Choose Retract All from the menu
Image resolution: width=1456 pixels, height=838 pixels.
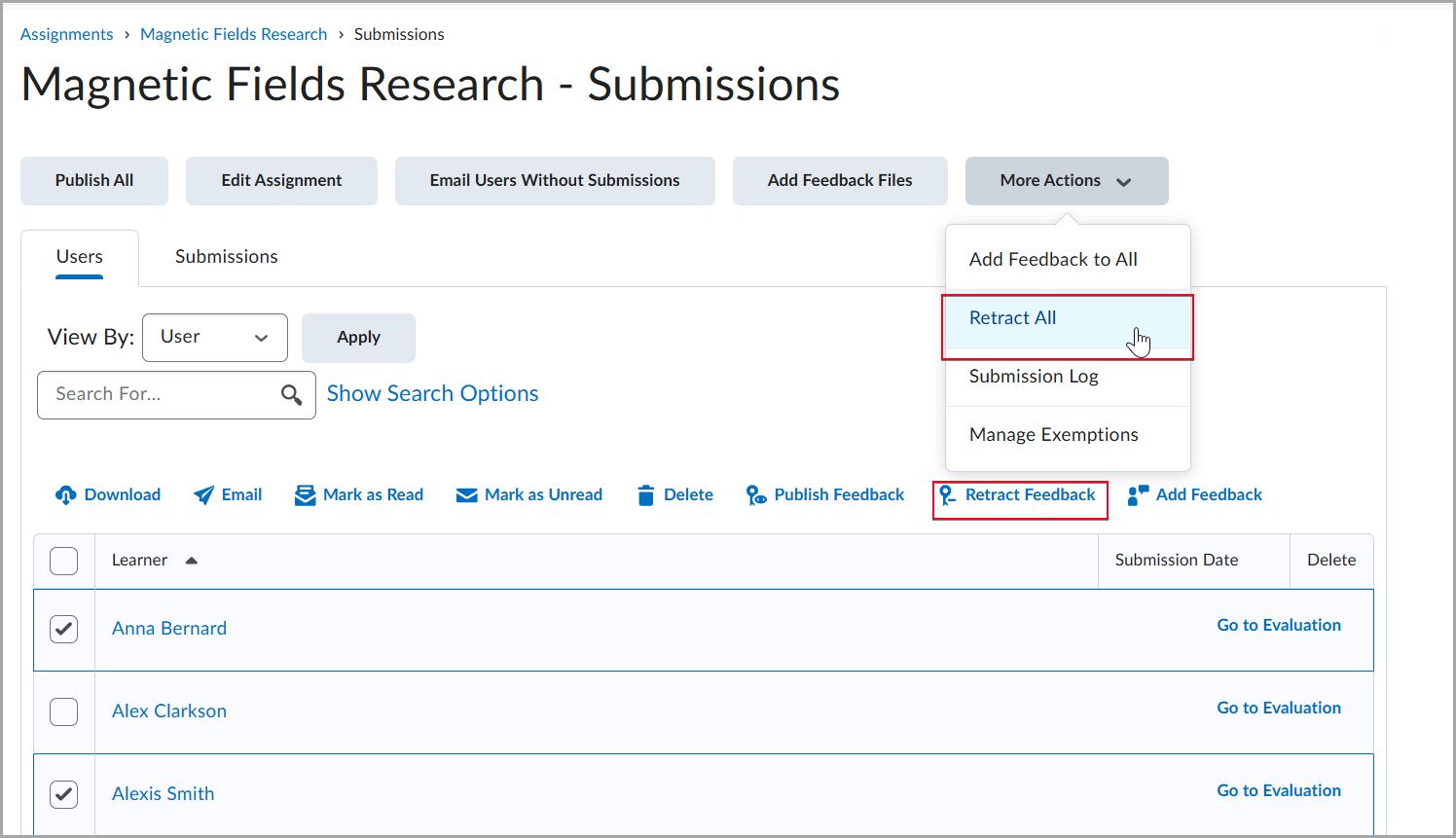1012,318
